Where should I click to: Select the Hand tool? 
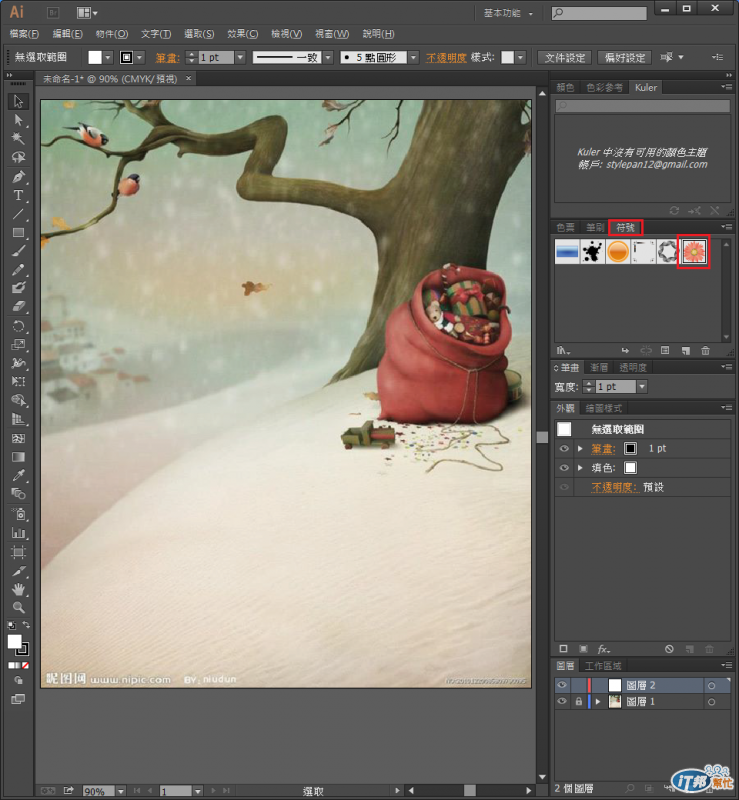(18, 589)
